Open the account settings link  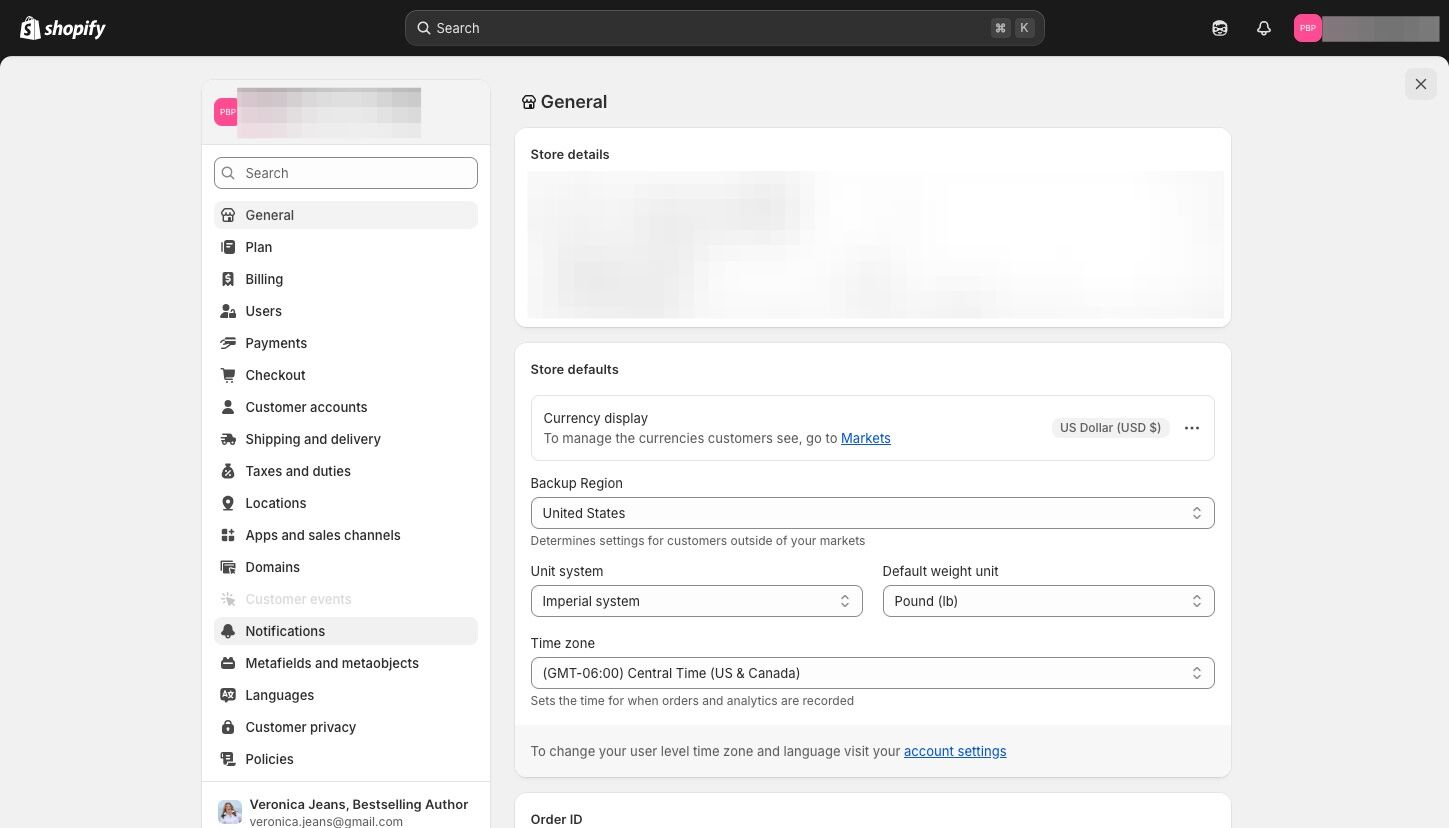[955, 751]
